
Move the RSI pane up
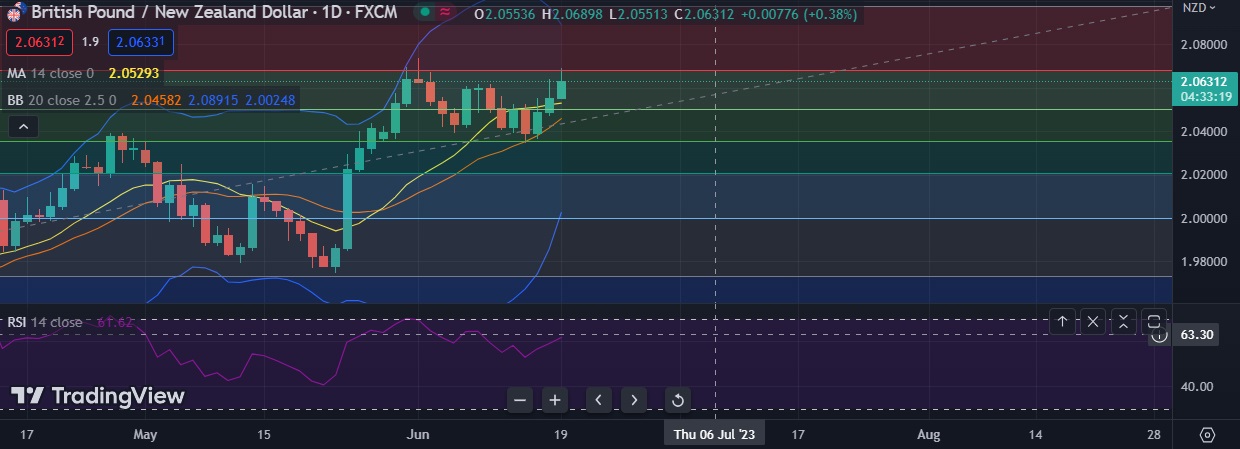(1062, 322)
